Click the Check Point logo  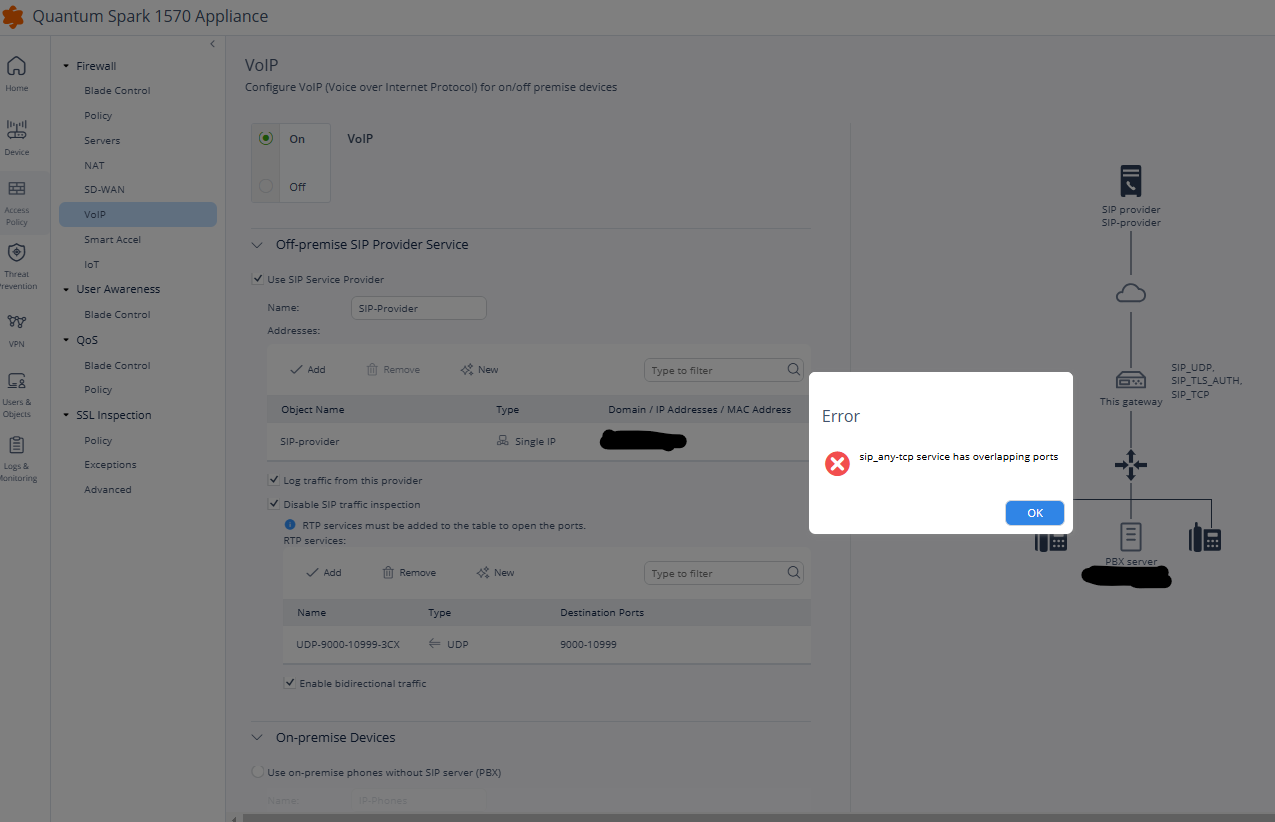pos(13,16)
